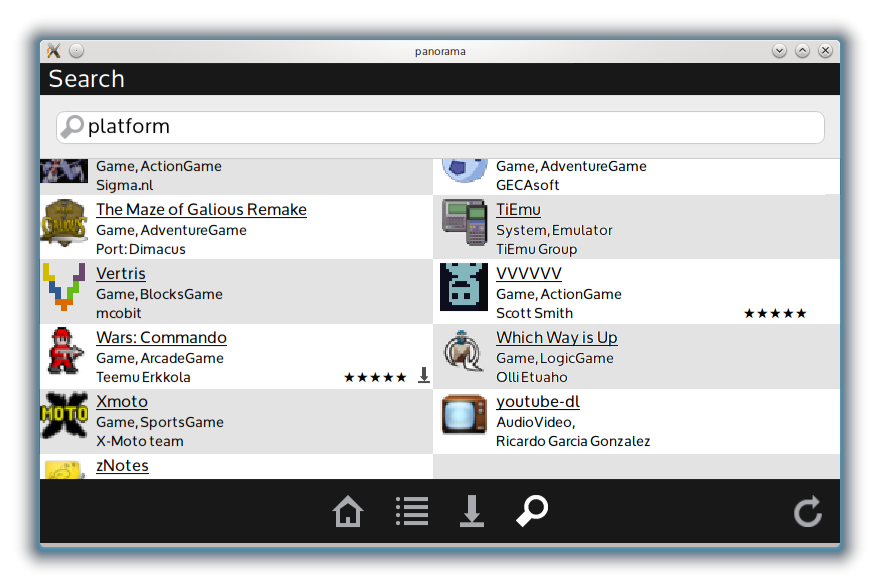Click the youtube-dl television icon
Viewport: 880px width, 587px height.
[464, 415]
